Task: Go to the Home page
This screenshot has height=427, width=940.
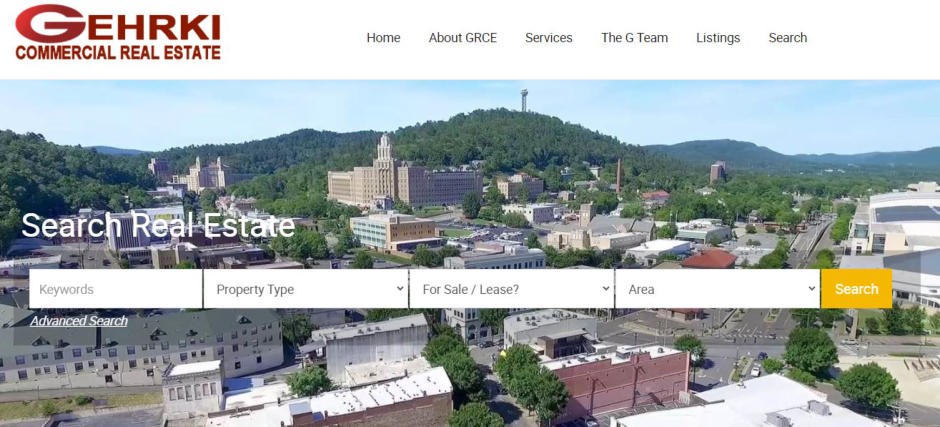Action: 383,38
